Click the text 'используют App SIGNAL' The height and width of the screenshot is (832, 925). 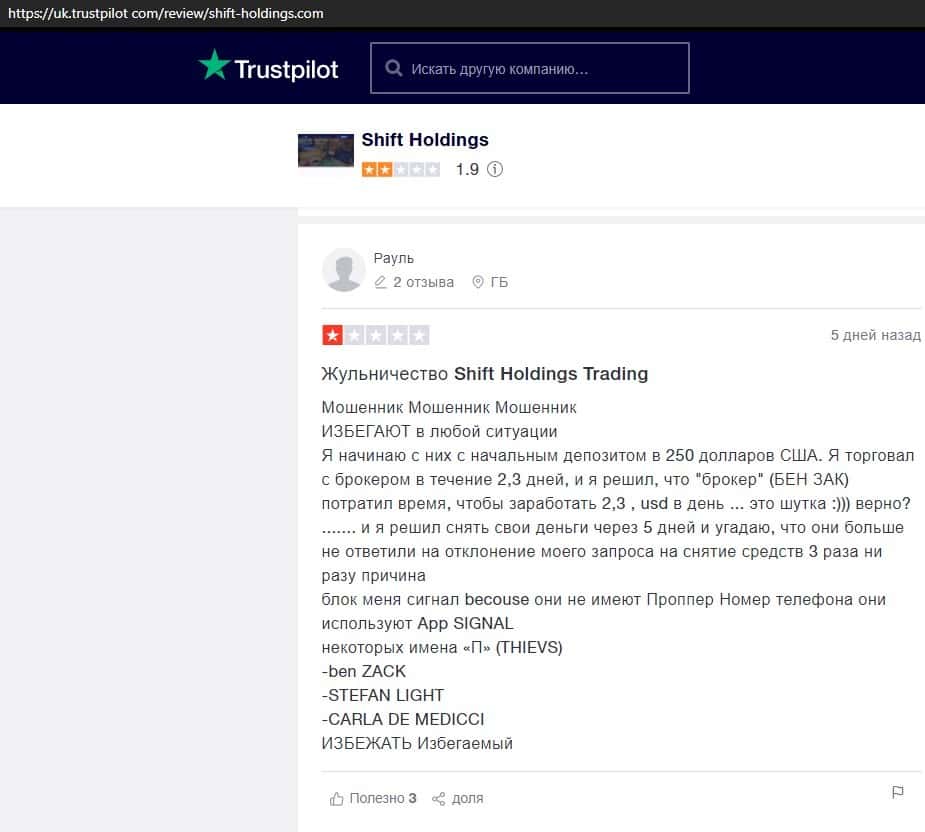(417, 624)
